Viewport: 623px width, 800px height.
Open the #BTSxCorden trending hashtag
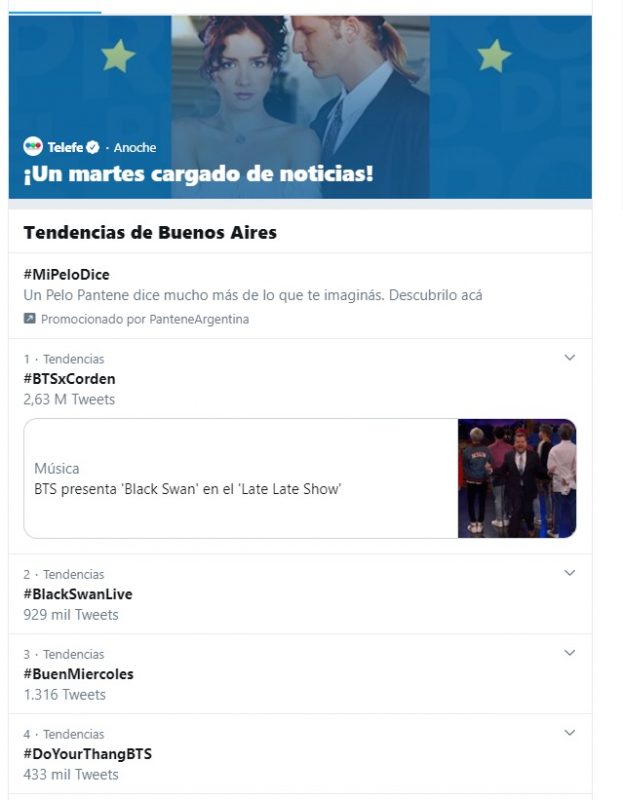tap(69, 379)
